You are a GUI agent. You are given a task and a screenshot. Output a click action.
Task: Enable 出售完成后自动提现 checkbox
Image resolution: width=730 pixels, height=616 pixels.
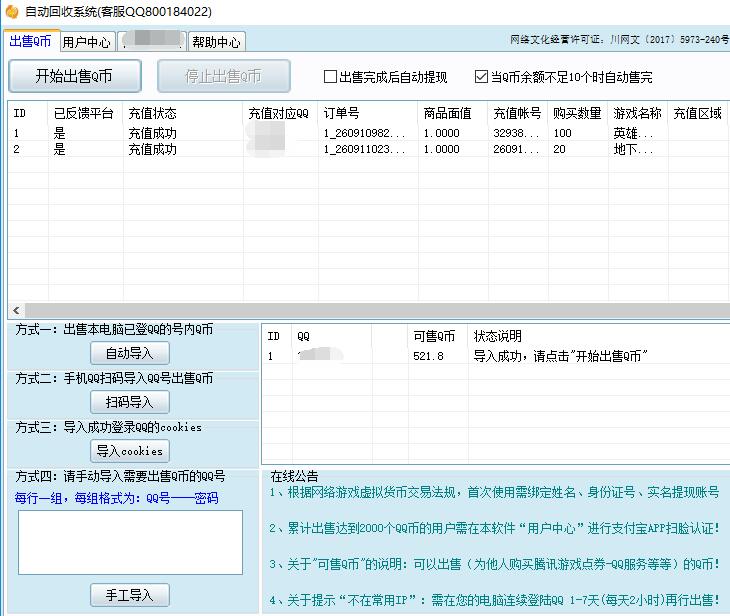330,76
